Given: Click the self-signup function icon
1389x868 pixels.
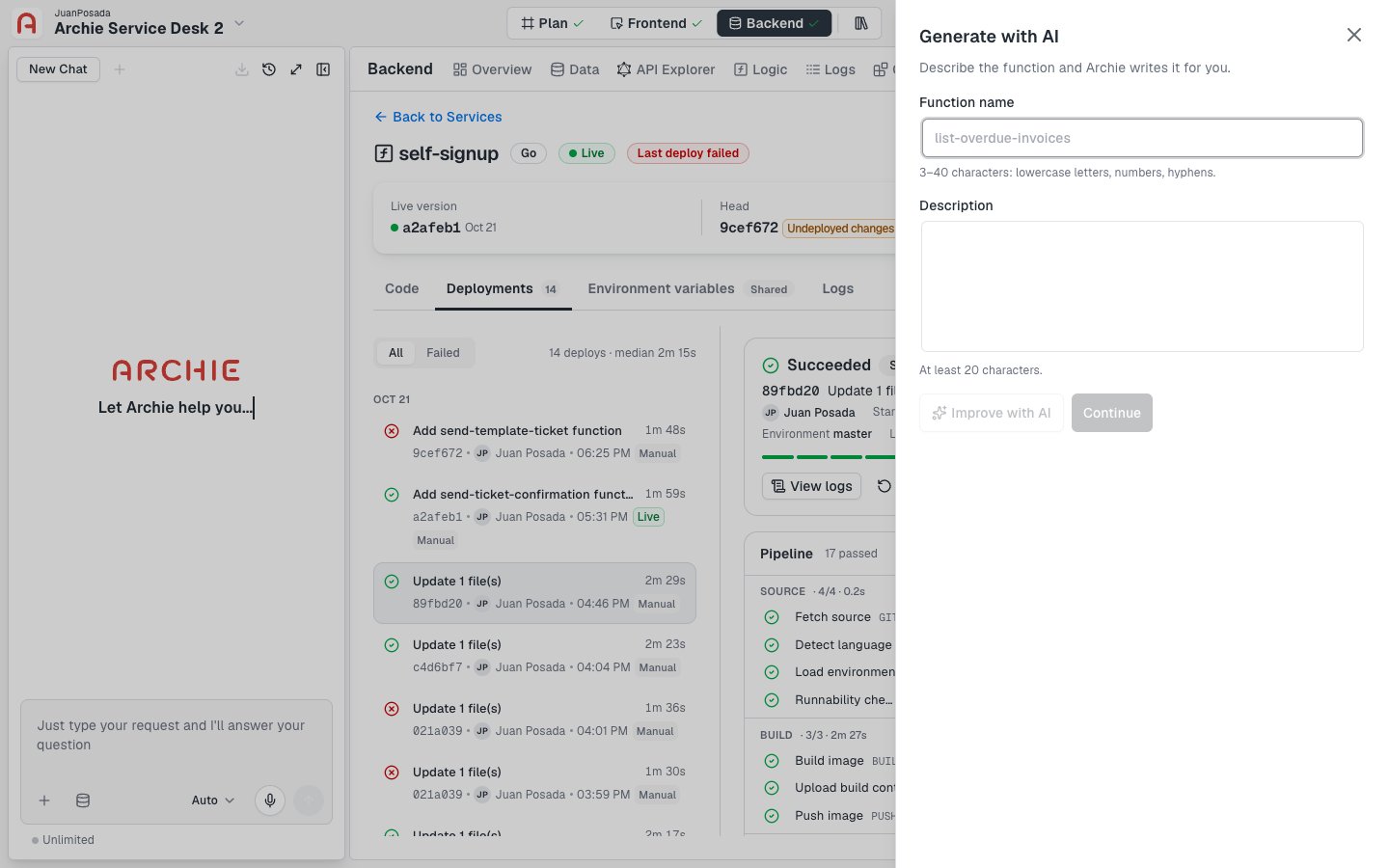Looking at the screenshot, I should tap(383, 153).
